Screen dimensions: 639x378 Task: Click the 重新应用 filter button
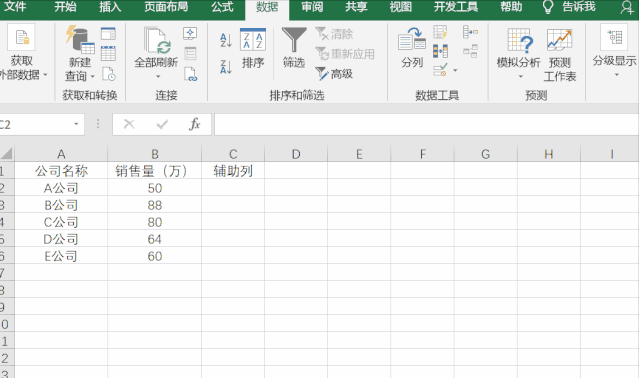tap(345, 54)
